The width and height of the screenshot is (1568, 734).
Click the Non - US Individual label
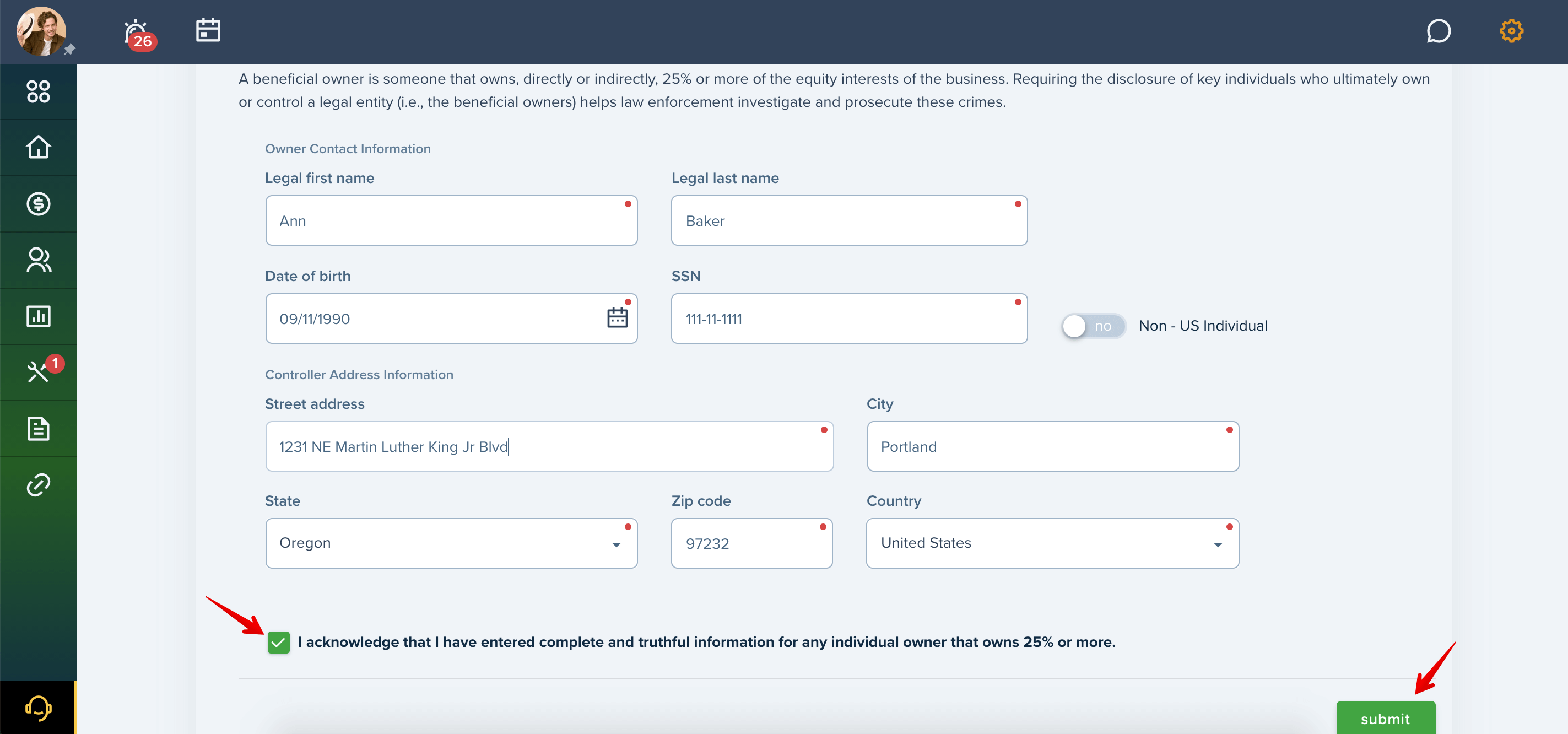[x=1203, y=326]
